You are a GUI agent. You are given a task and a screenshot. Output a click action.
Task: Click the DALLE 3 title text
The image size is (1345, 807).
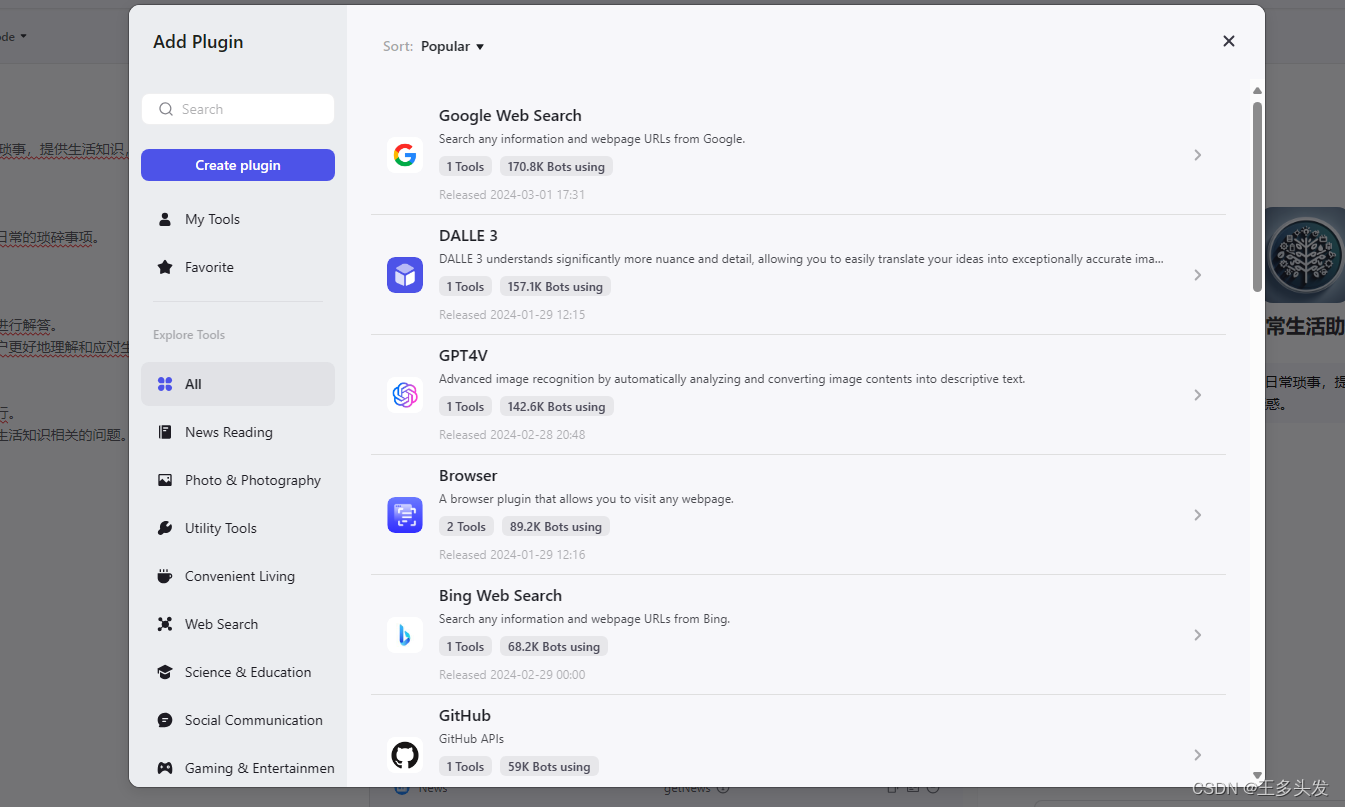[x=468, y=236]
